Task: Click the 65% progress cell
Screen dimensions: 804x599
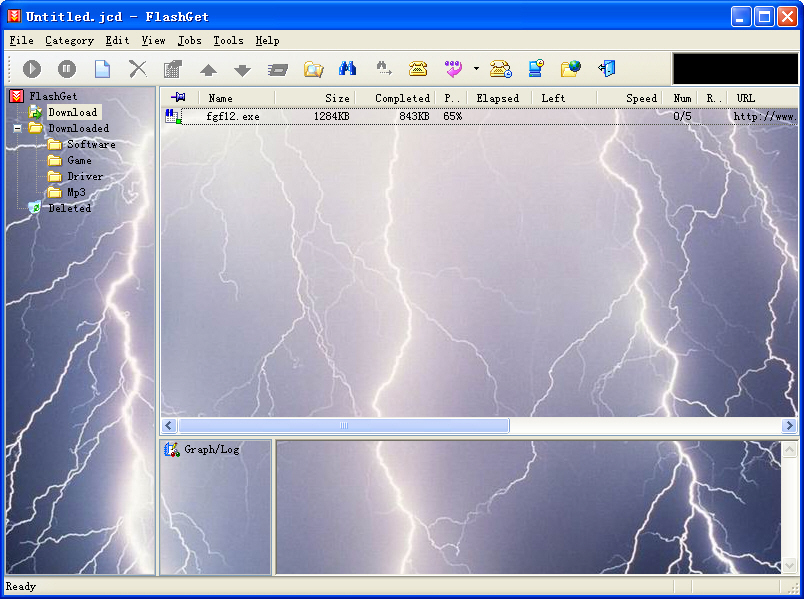Action: pos(452,116)
